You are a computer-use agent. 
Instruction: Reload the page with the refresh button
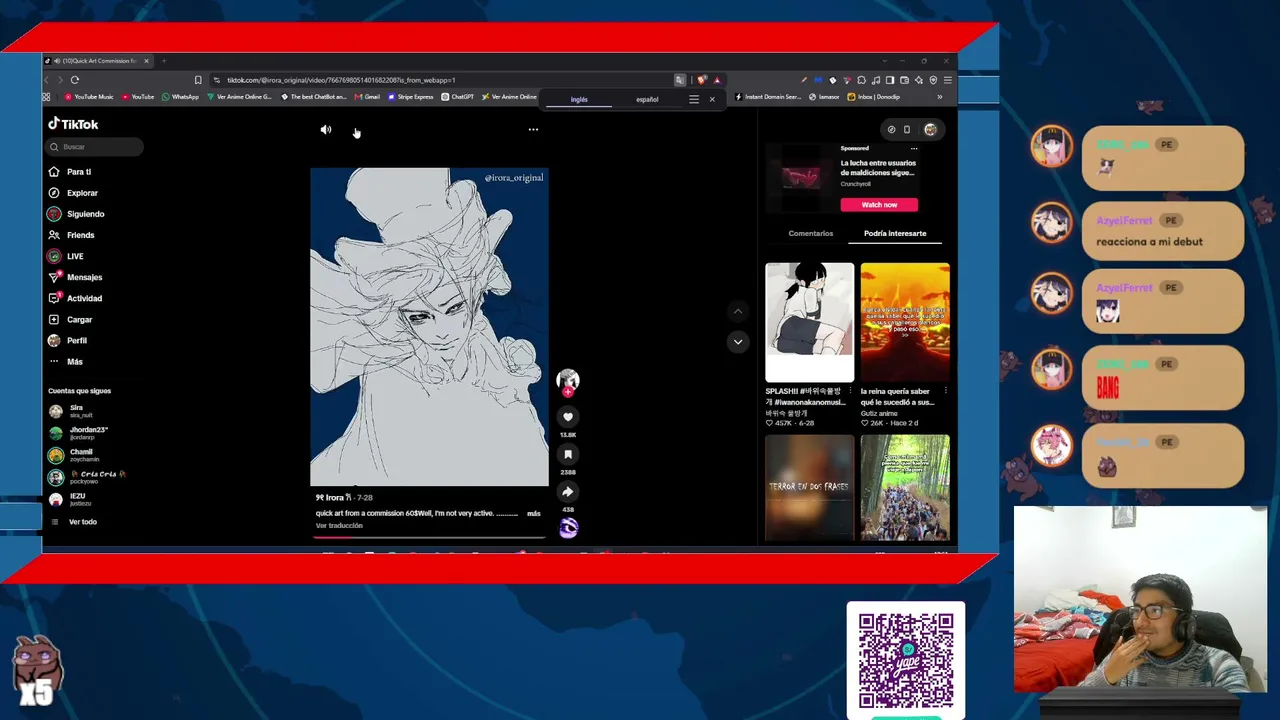[x=75, y=80]
